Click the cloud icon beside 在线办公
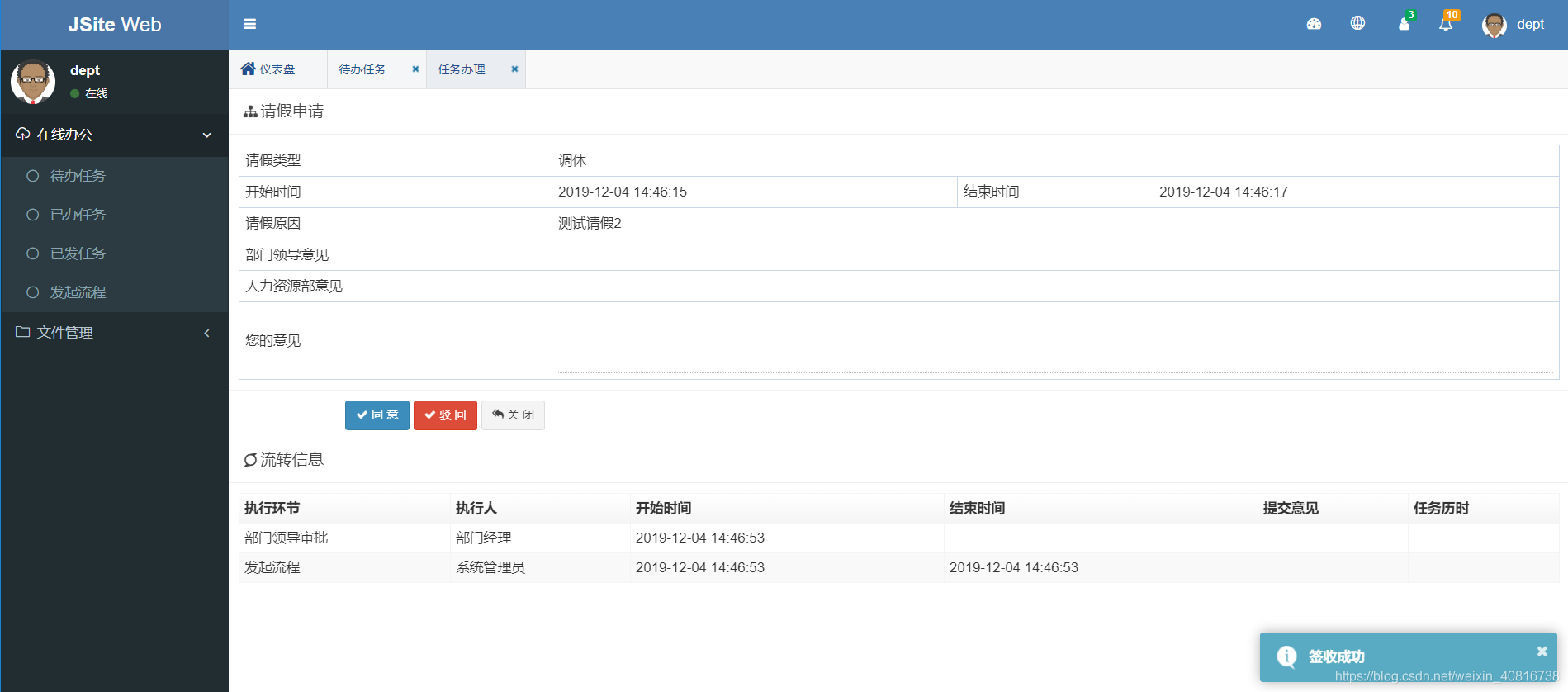This screenshot has width=1568, height=692. pos(22,134)
